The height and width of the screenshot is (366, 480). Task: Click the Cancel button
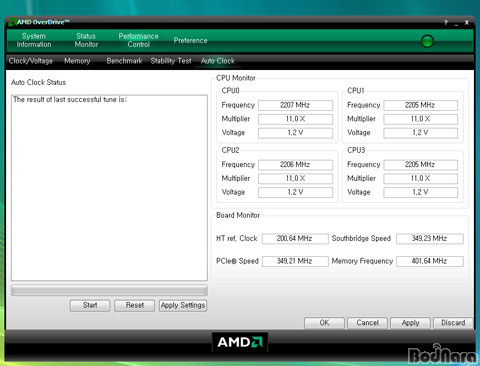tap(367, 323)
